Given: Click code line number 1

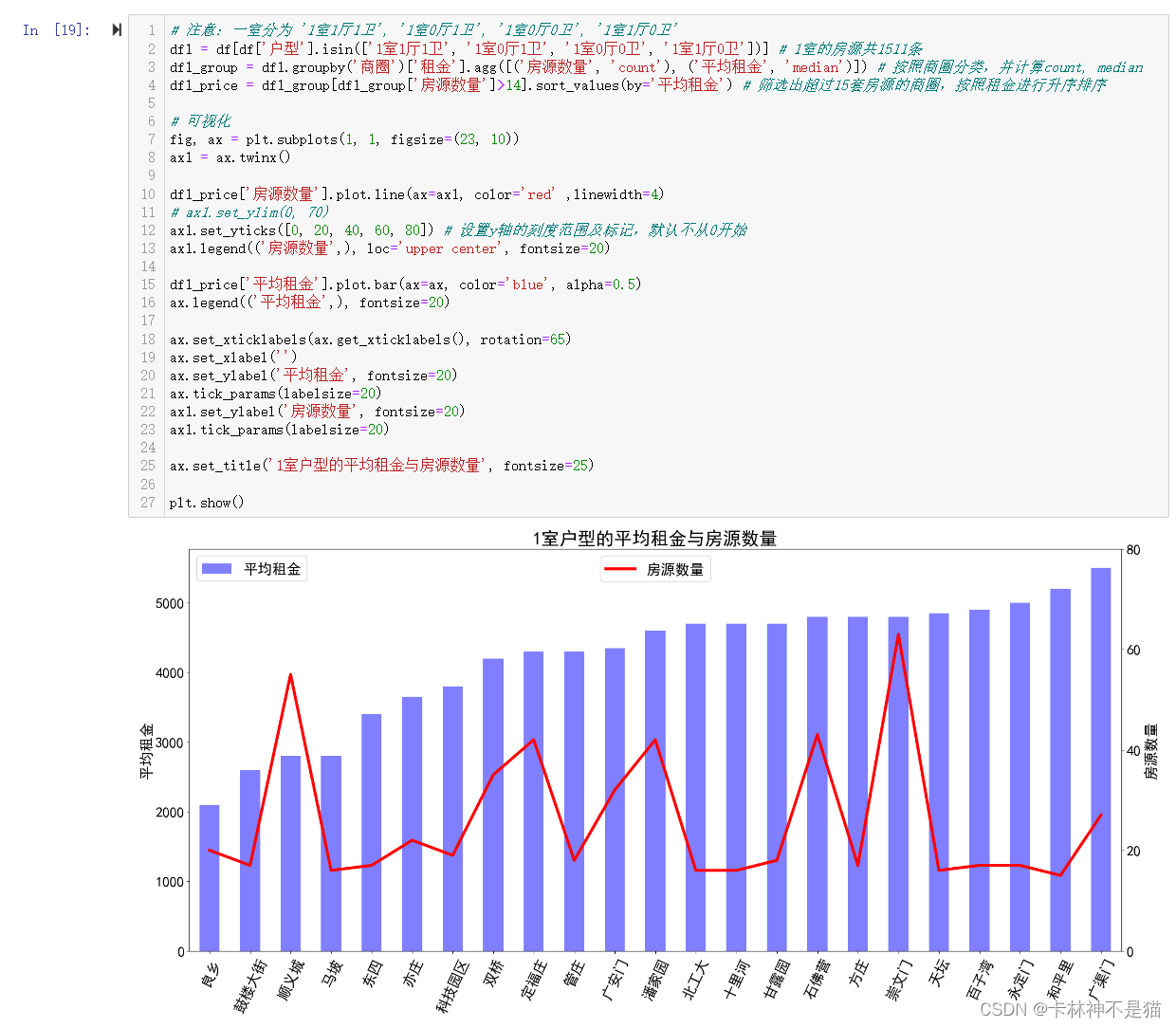Looking at the screenshot, I should coord(151,30).
